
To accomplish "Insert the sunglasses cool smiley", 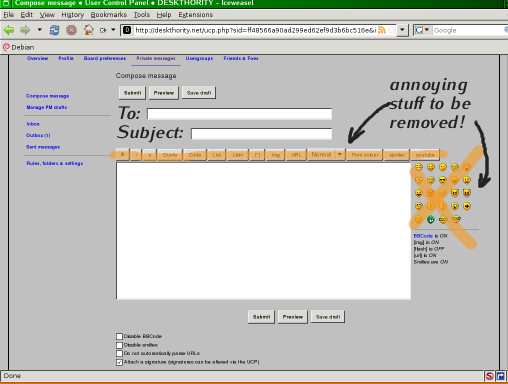I will [x=443, y=180].
